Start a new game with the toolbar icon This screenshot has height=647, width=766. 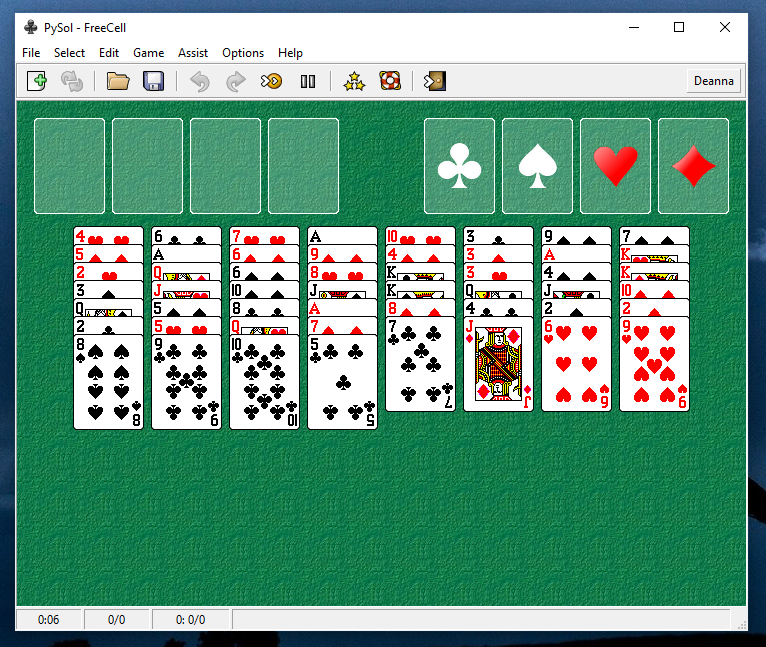[x=37, y=81]
